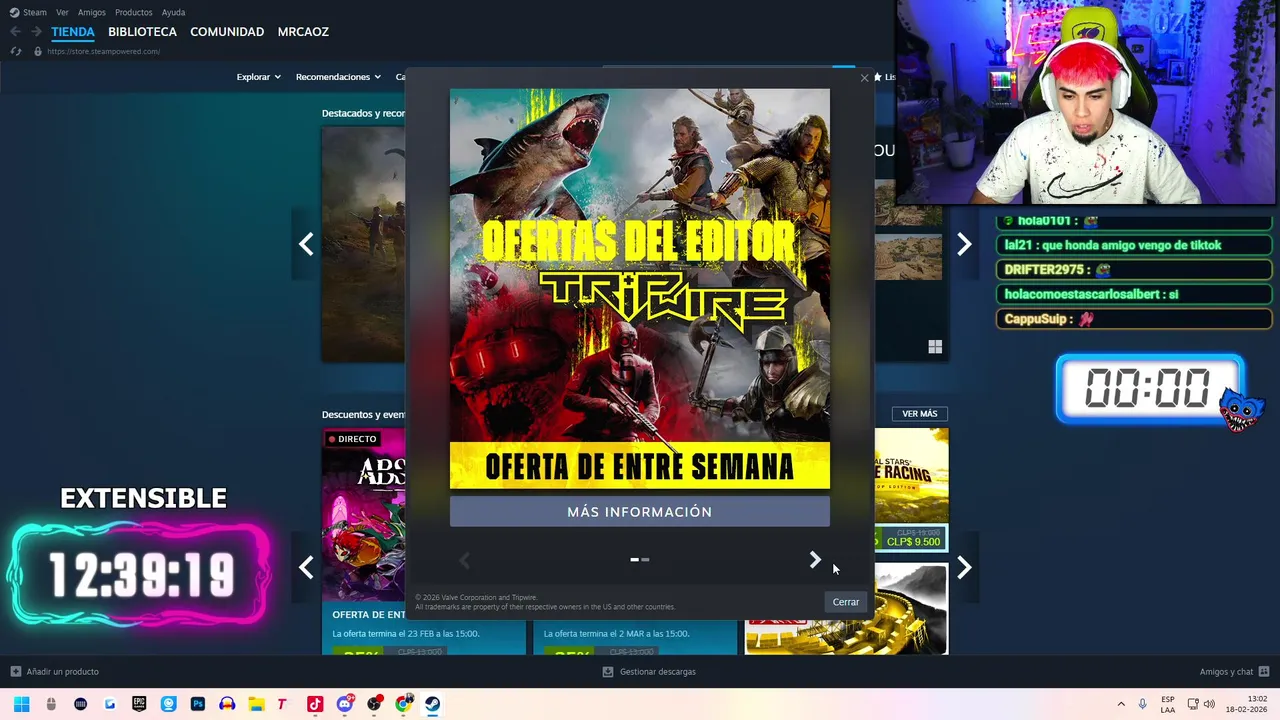This screenshot has width=1280, height=720.
Task: Click the VER MÁS button
Action: [920, 414]
